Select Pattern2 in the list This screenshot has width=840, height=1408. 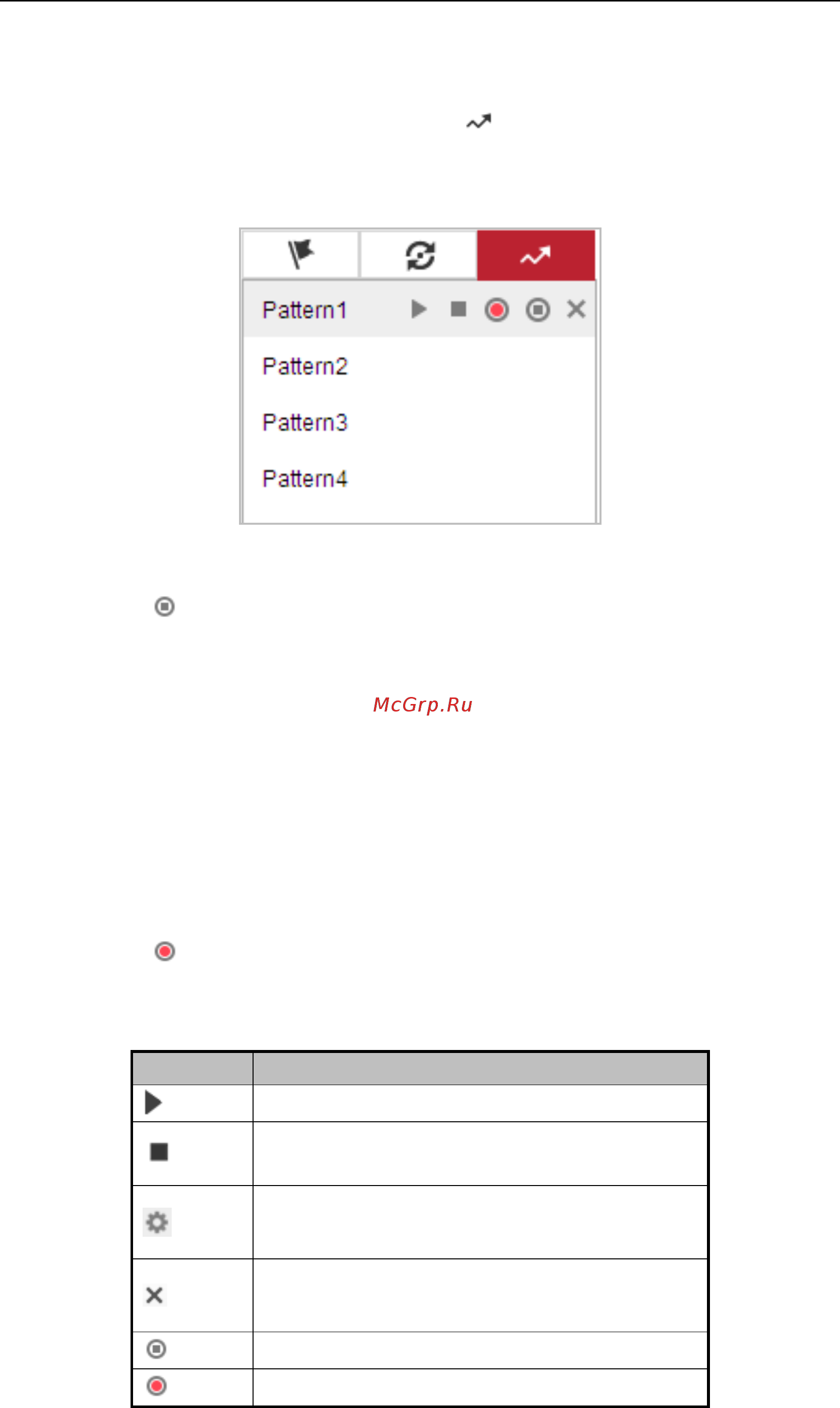coord(305,366)
